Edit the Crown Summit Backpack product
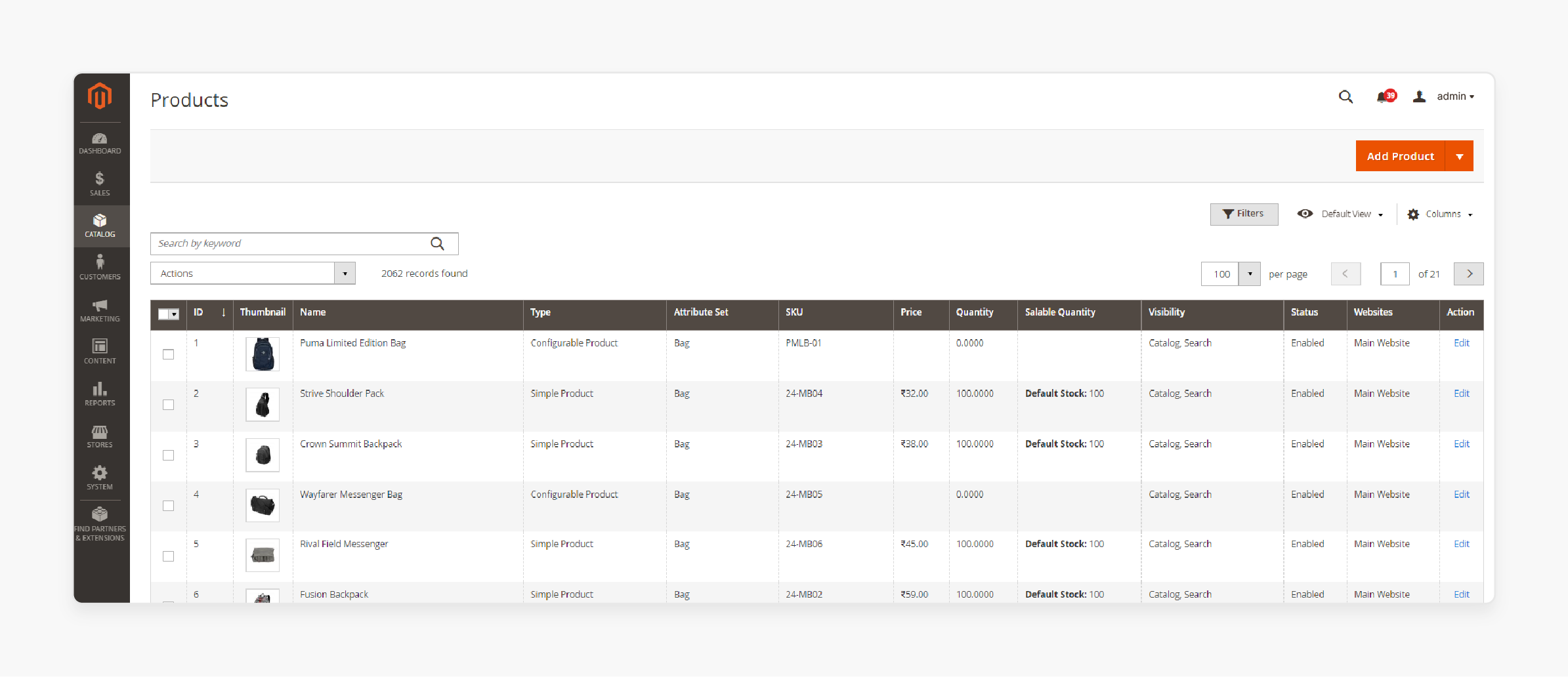The width and height of the screenshot is (1568, 677). 1461,444
